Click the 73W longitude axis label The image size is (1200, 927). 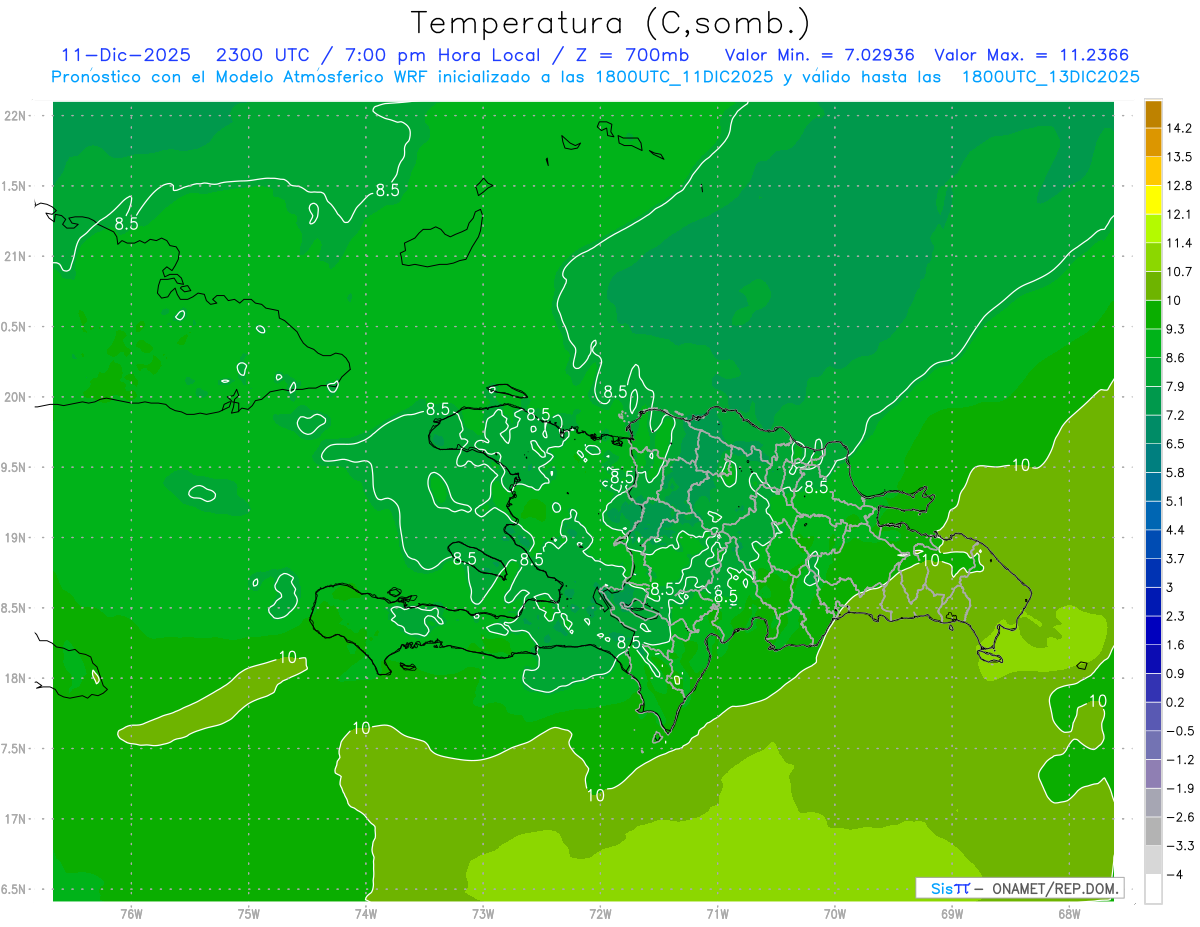(x=483, y=914)
